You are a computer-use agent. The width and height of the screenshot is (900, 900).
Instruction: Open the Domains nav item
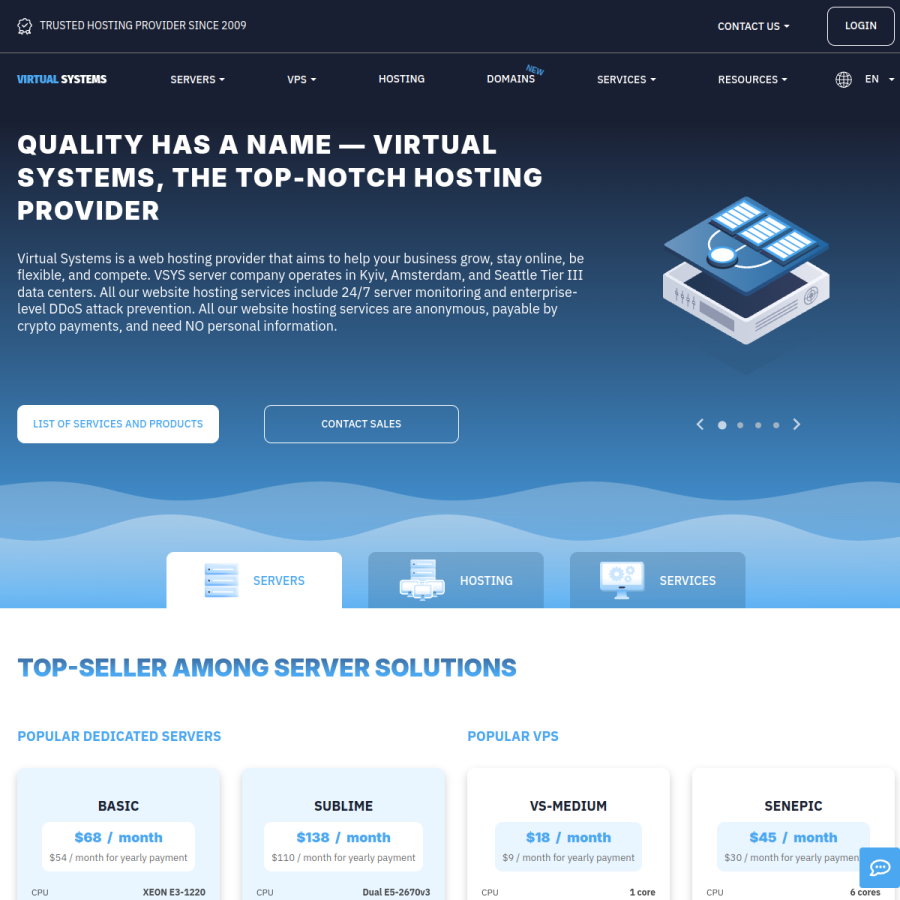[x=510, y=79]
